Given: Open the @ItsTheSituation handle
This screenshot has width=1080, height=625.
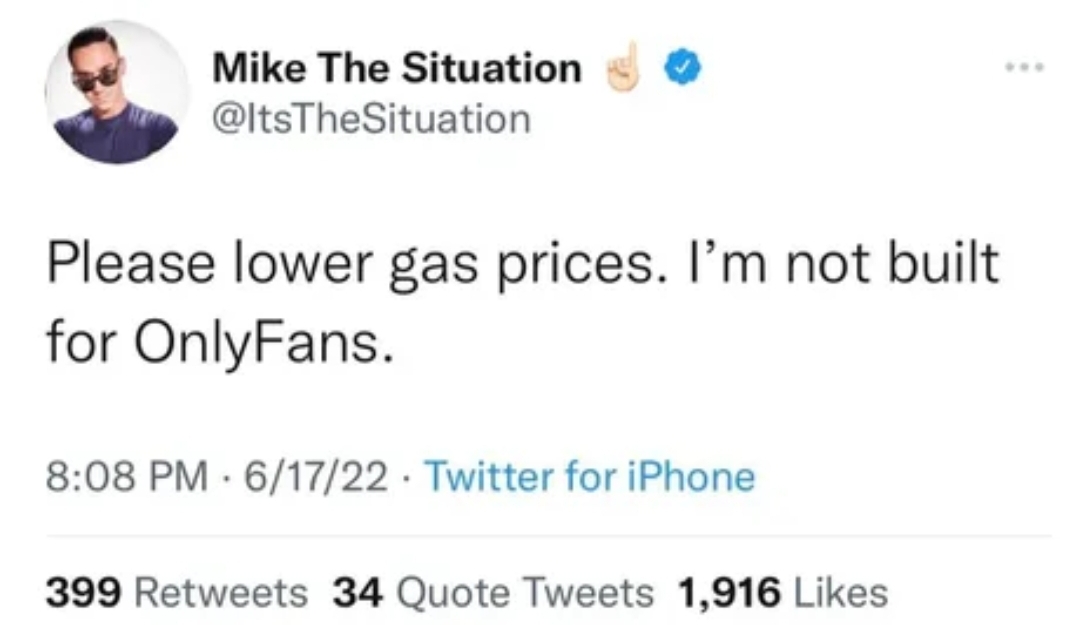Looking at the screenshot, I should [371, 119].
